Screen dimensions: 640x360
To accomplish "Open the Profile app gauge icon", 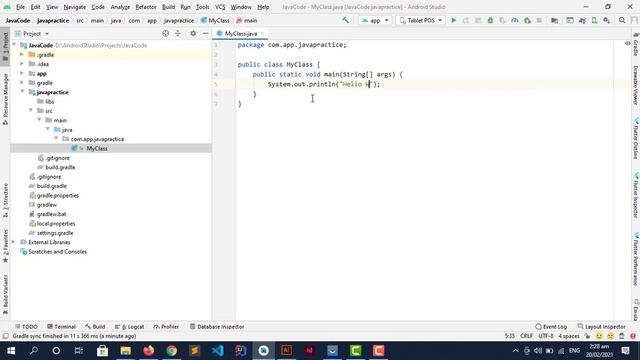I will click(x=515, y=20).
